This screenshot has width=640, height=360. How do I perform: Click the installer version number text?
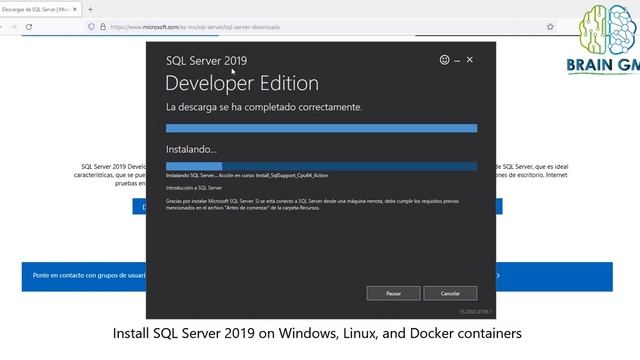pyautogui.click(x=475, y=312)
